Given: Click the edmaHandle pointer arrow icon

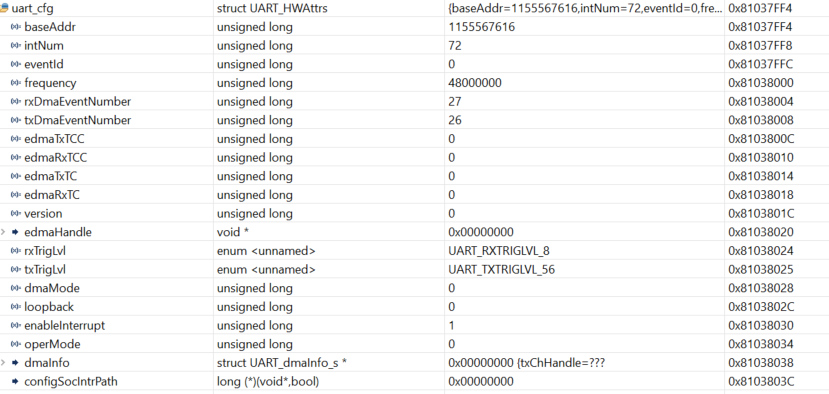Looking at the screenshot, I should tap(15, 232).
